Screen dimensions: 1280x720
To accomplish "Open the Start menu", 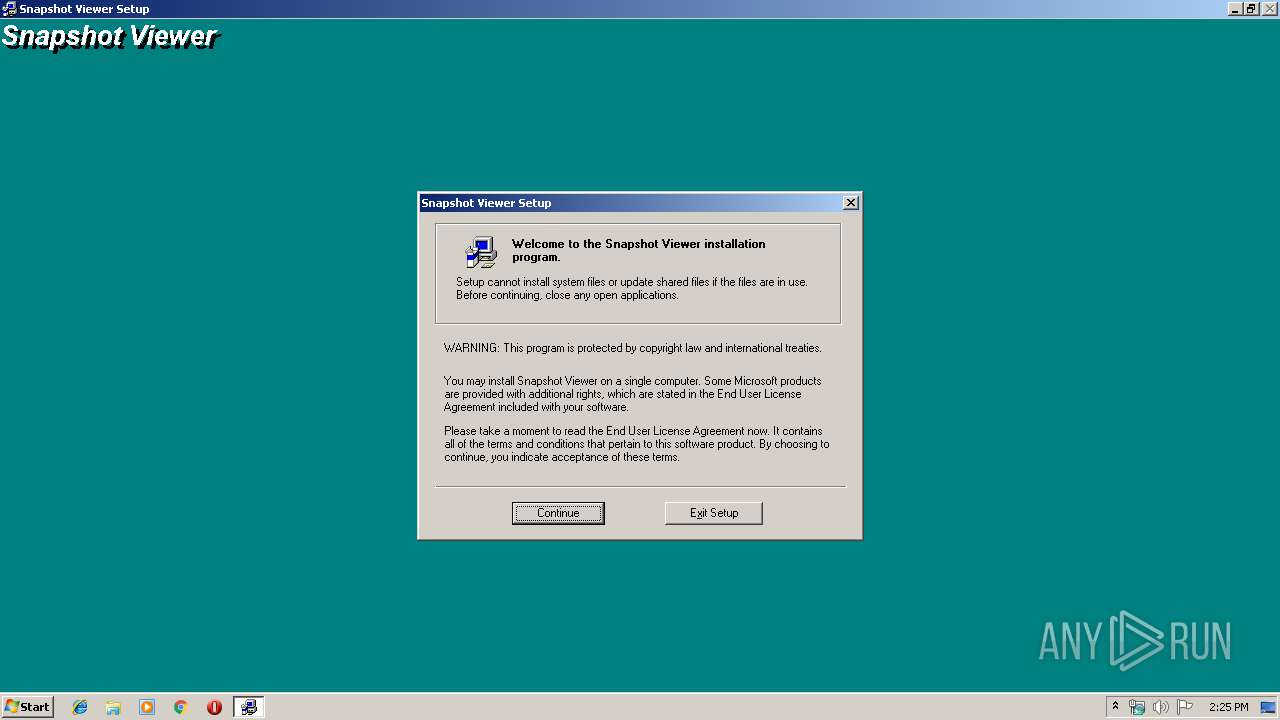I will (27, 706).
